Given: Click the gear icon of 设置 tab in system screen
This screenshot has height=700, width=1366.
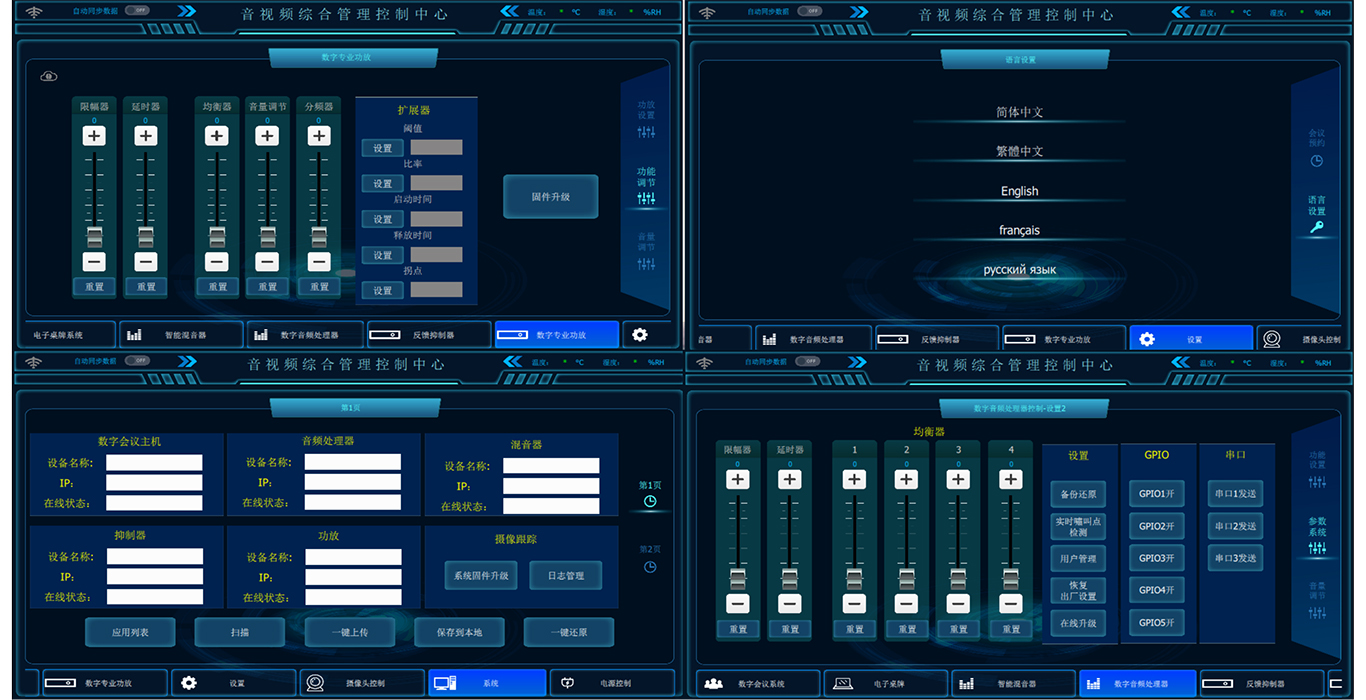Looking at the screenshot, I should pyautogui.click(x=189, y=683).
